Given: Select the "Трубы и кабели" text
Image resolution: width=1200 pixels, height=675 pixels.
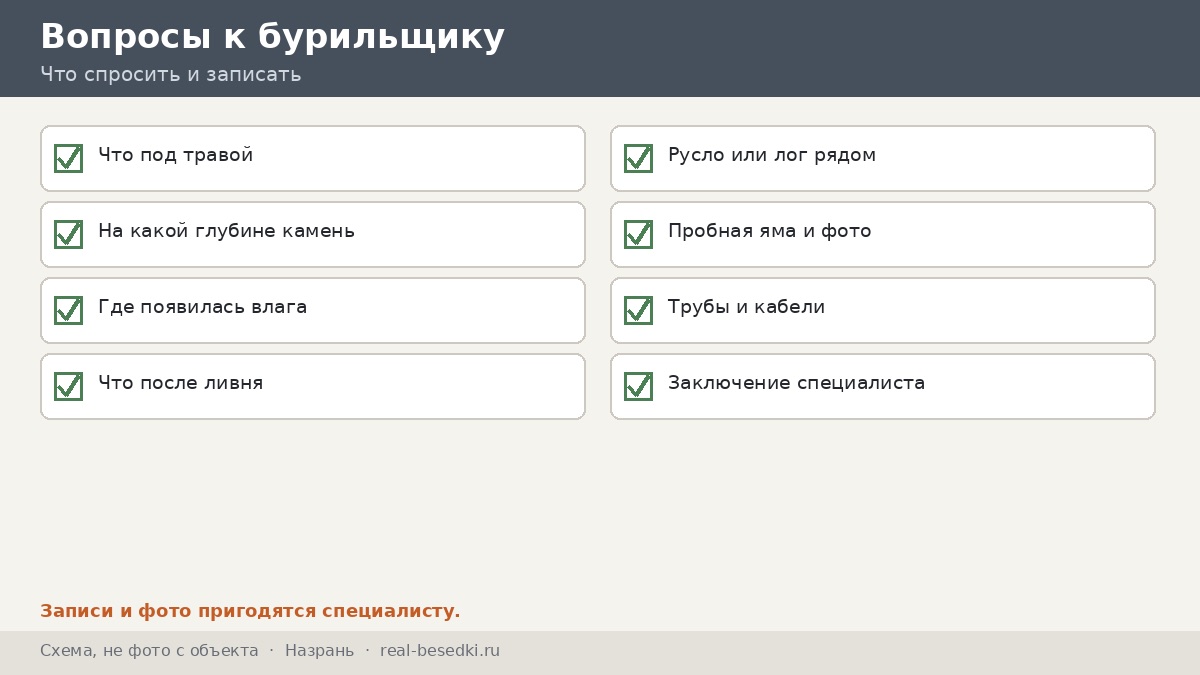Looking at the screenshot, I should coord(746,307).
